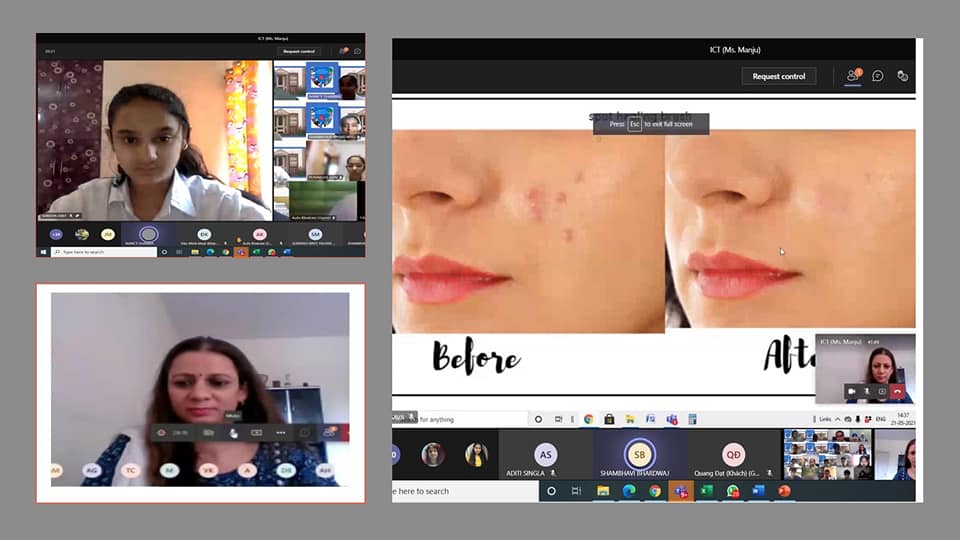The height and width of the screenshot is (540, 960).
Task: Select SM avatar in top-left window strip
Action: pos(315,234)
